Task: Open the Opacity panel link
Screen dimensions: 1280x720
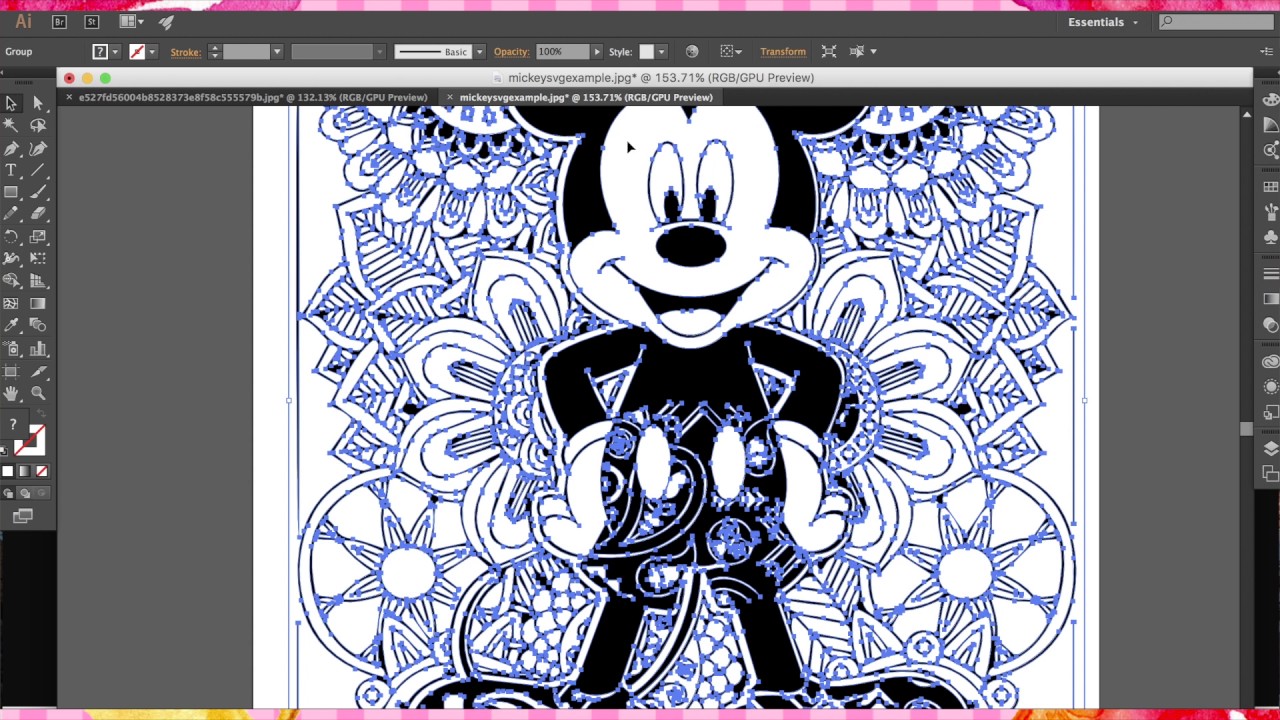Action: pos(511,52)
